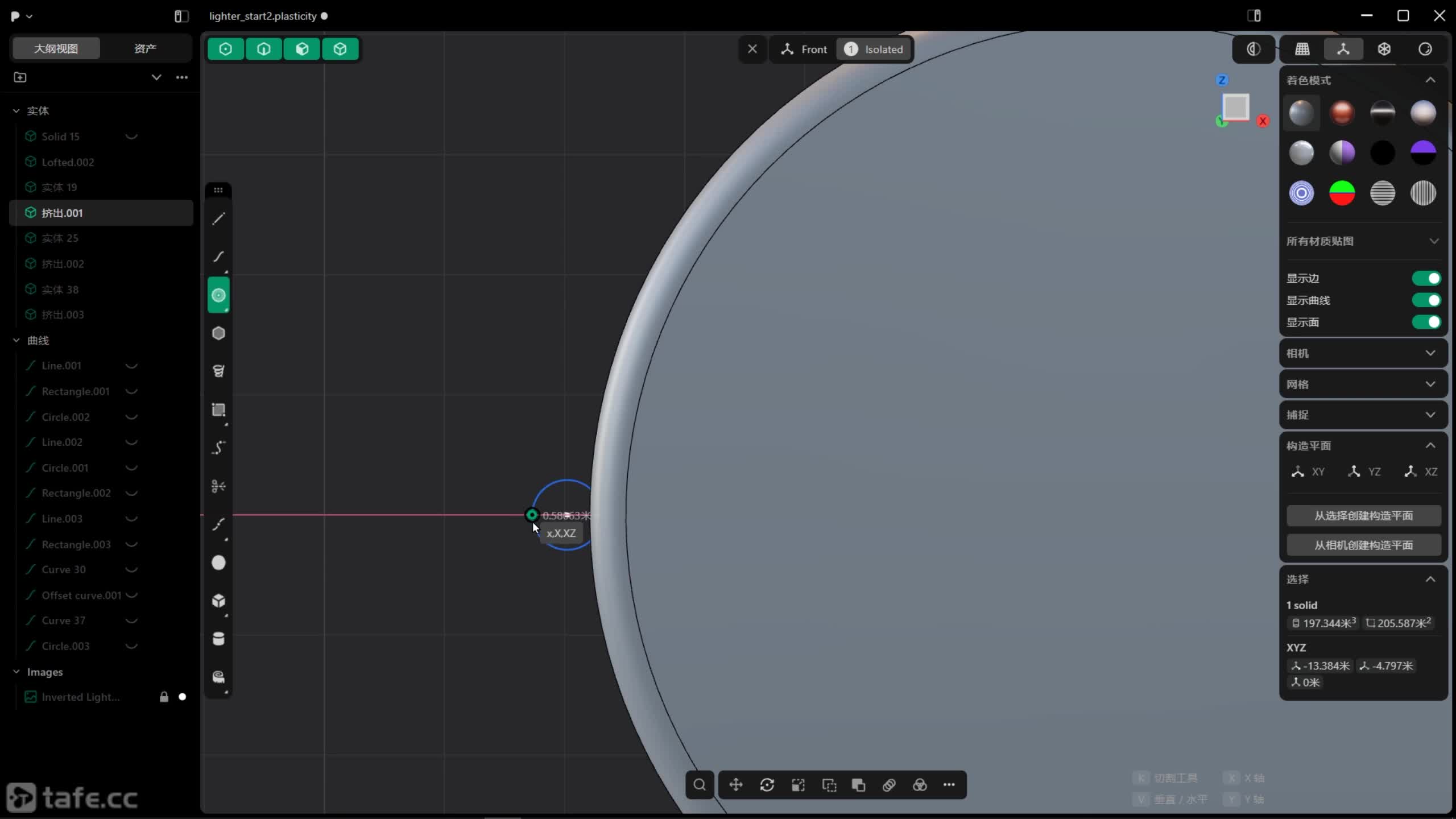Toggle the 显示边 switch

[1426, 278]
